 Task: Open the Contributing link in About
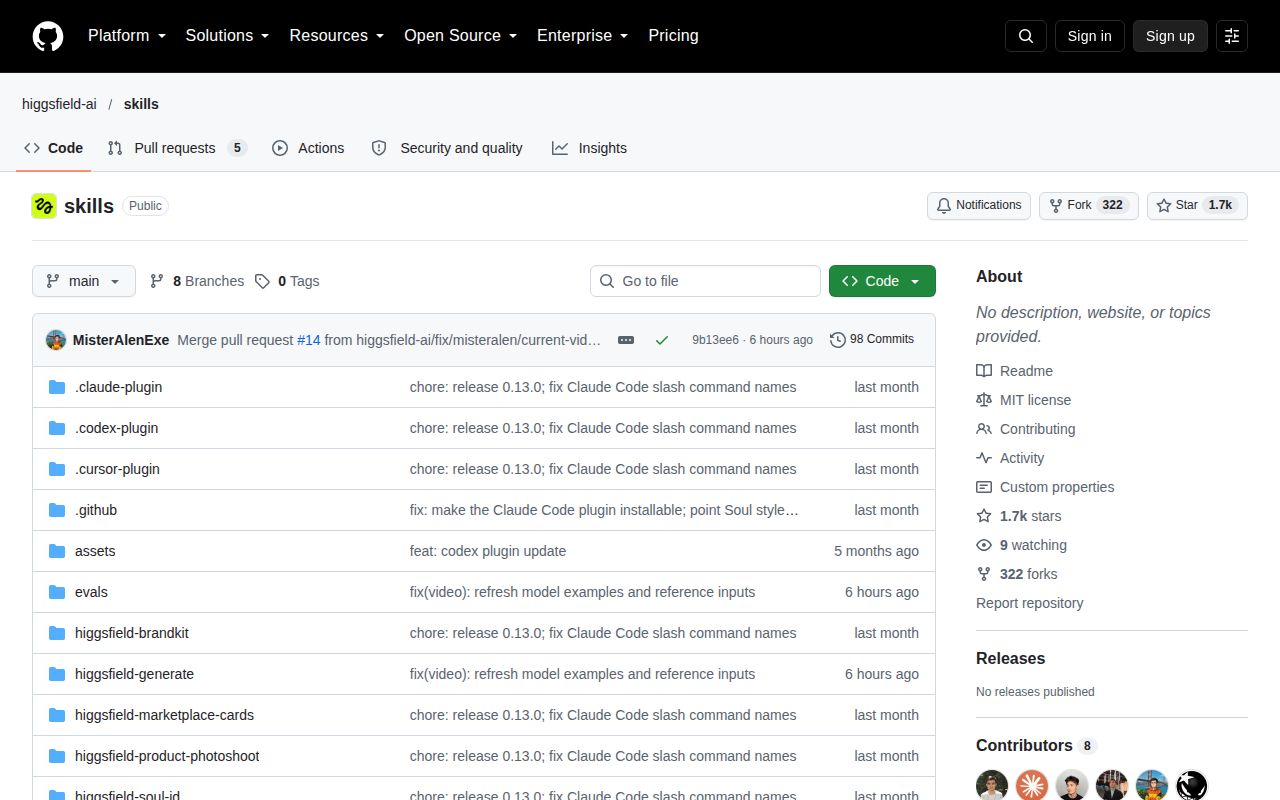click(x=1026, y=429)
